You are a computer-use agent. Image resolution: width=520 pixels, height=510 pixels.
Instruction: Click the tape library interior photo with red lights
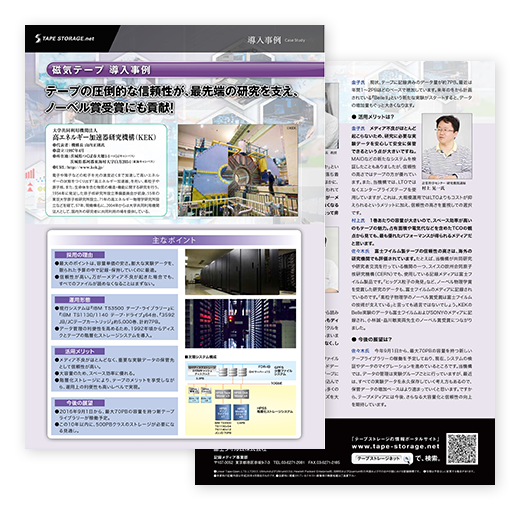pos(240,323)
